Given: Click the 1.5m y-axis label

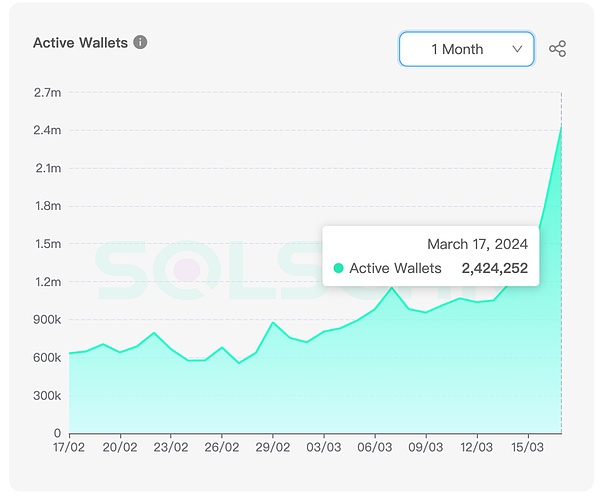Looking at the screenshot, I should tap(48, 244).
